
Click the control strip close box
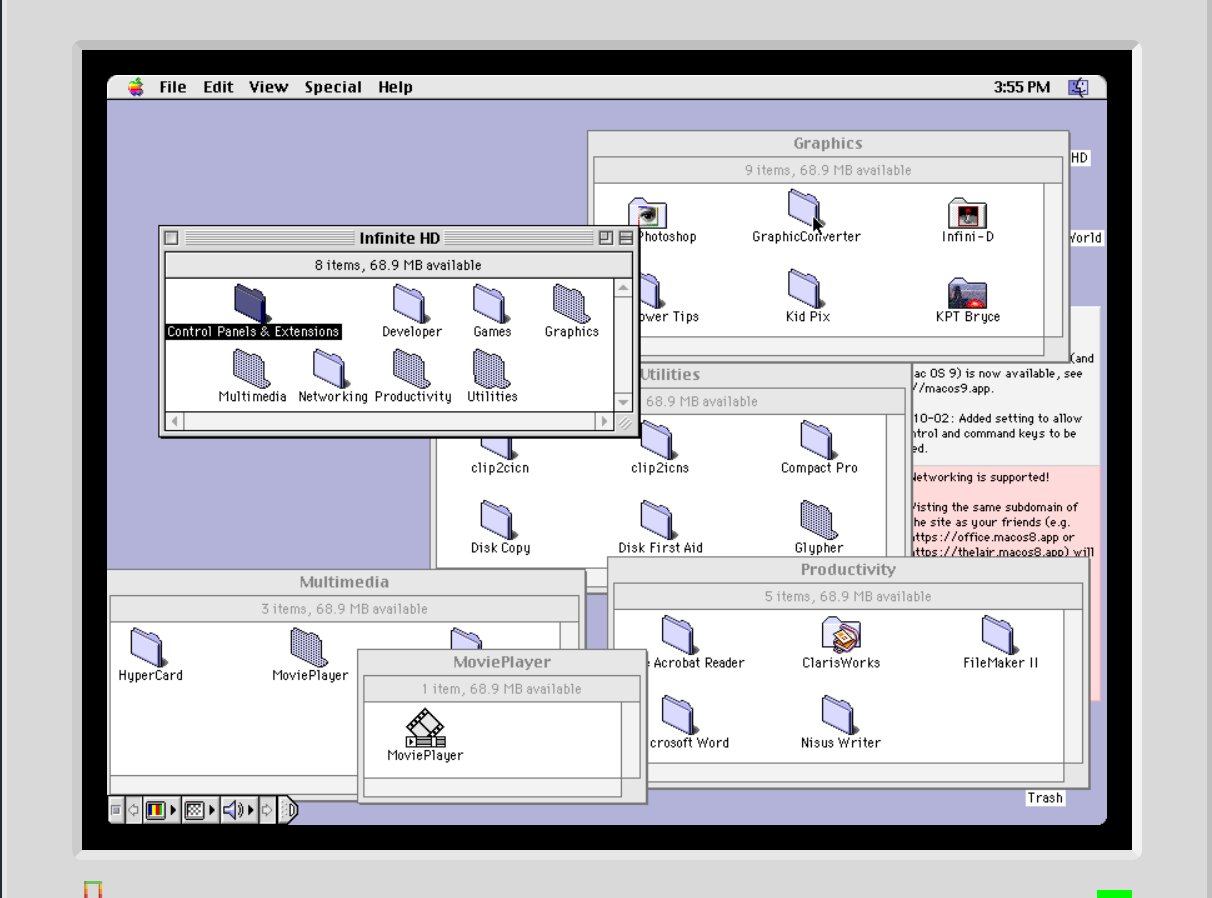pos(115,810)
